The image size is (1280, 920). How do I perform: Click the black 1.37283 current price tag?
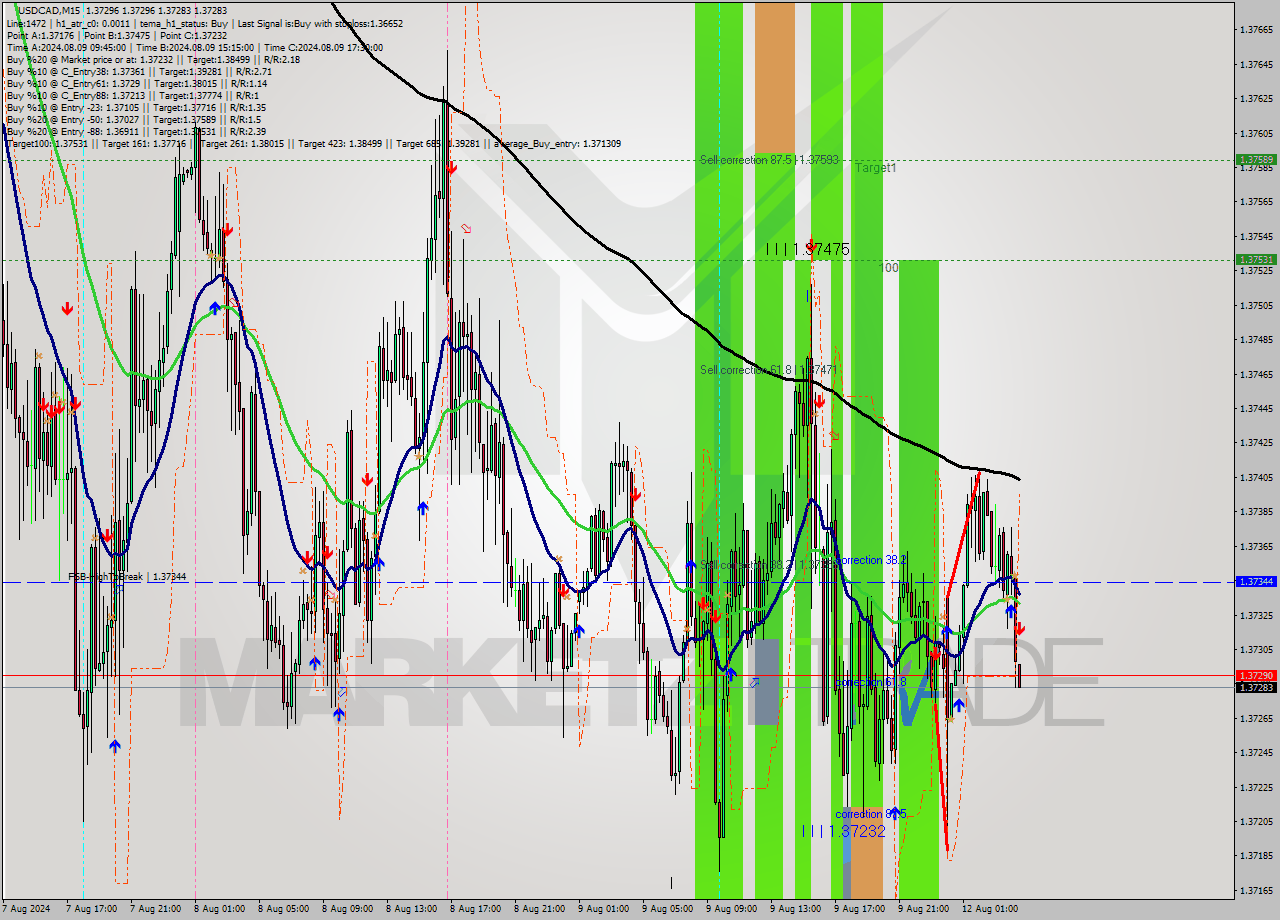(1256, 687)
